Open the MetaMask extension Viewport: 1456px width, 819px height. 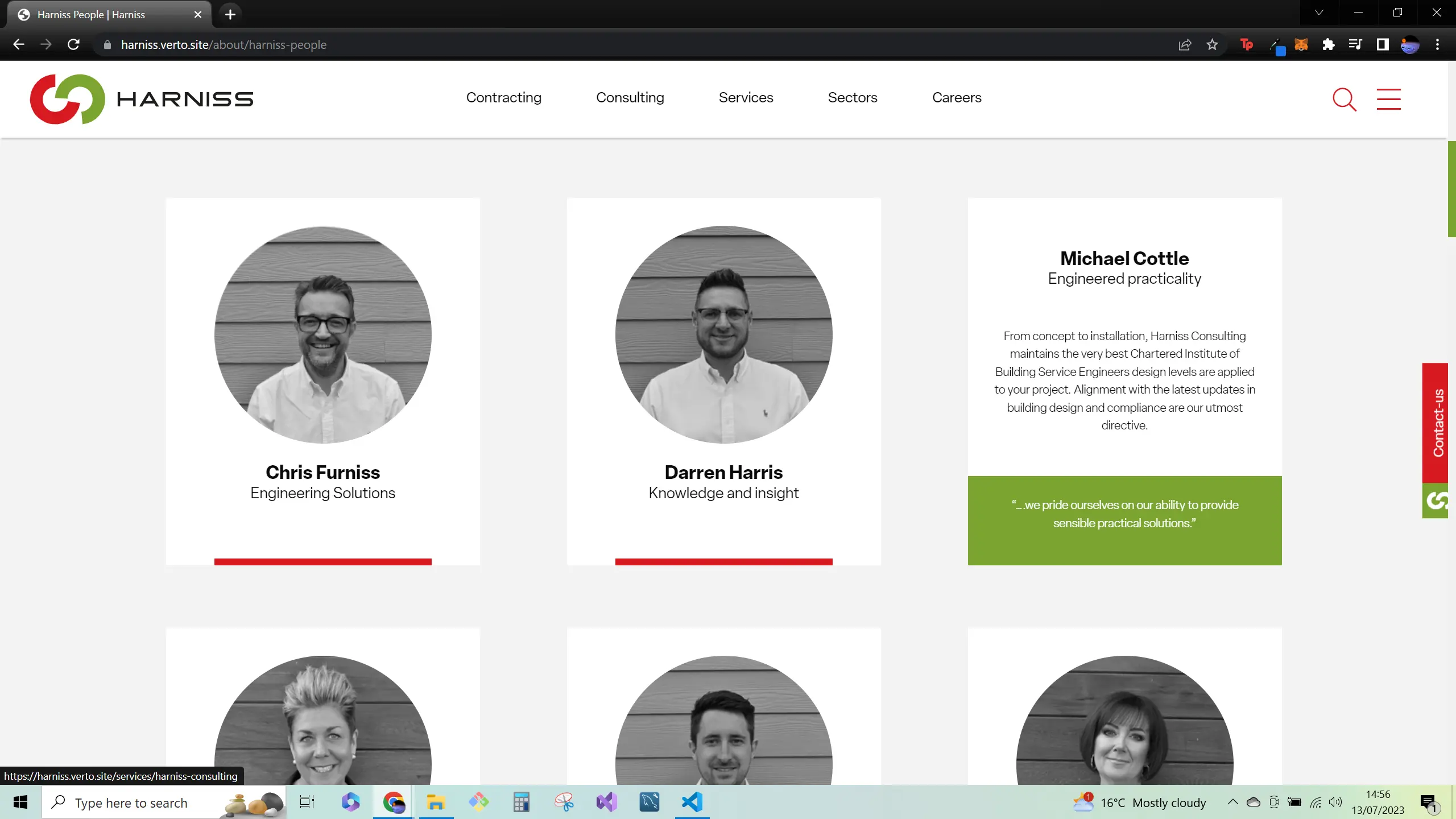click(x=1301, y=44)
